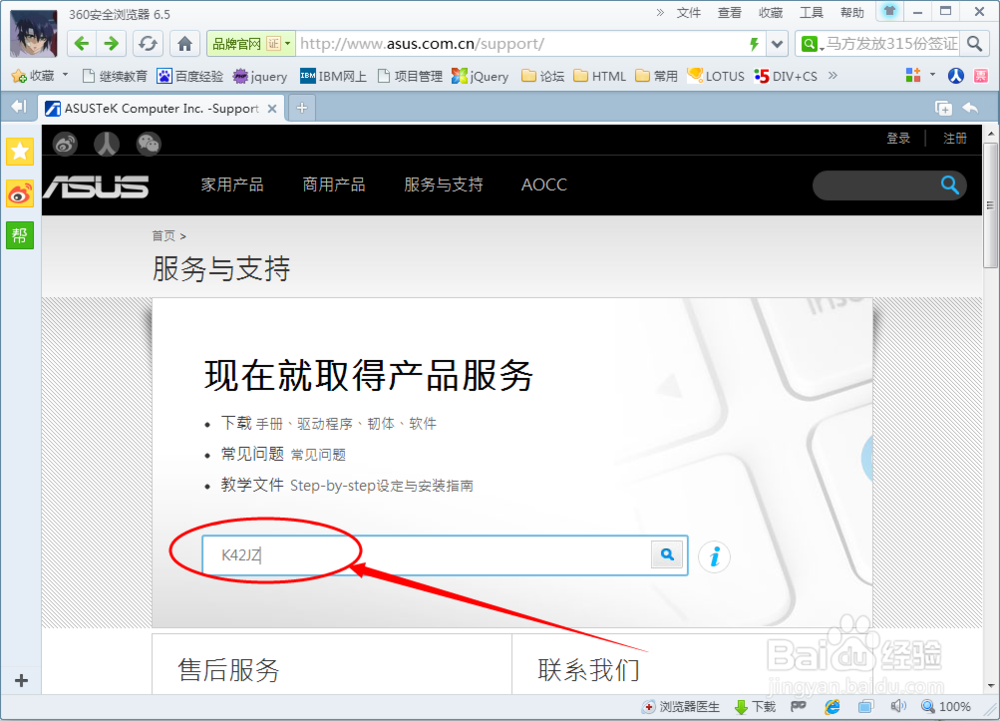Click the 登录 login link
1000x721 pixels.
click(x=898, y=138)
